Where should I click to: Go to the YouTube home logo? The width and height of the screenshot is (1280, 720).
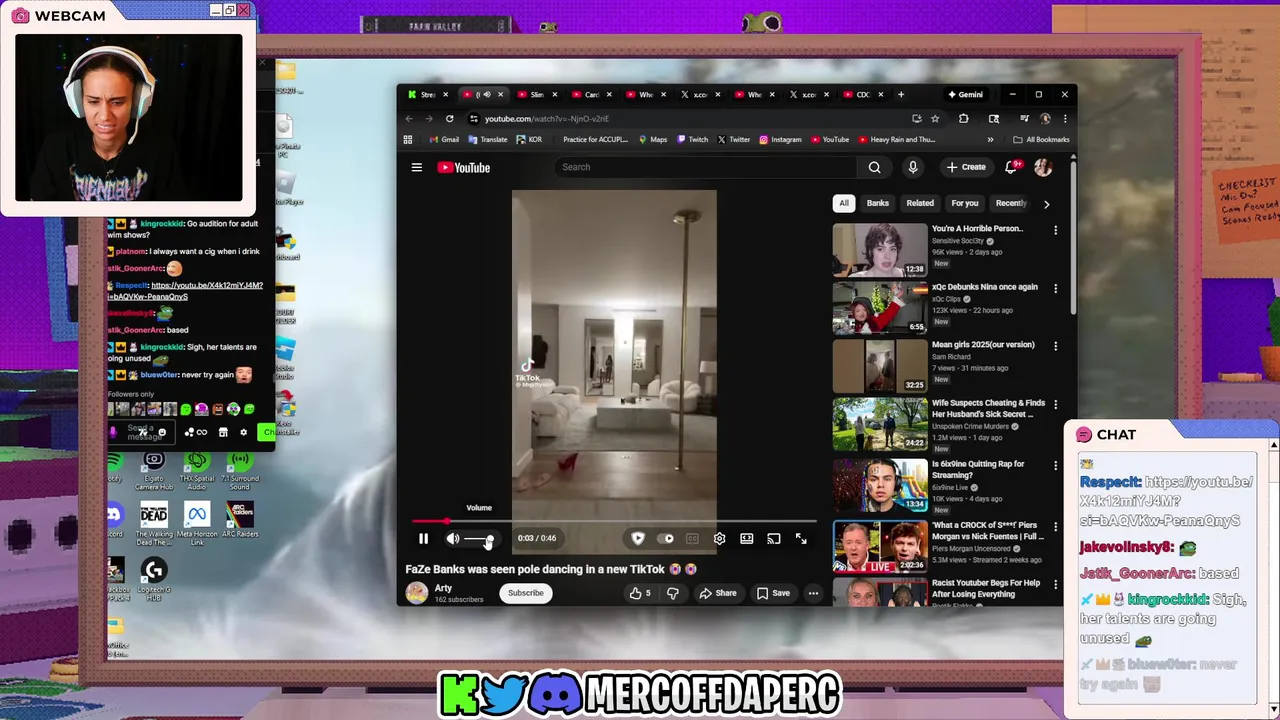pyautogui.click(x=464, y=167)
